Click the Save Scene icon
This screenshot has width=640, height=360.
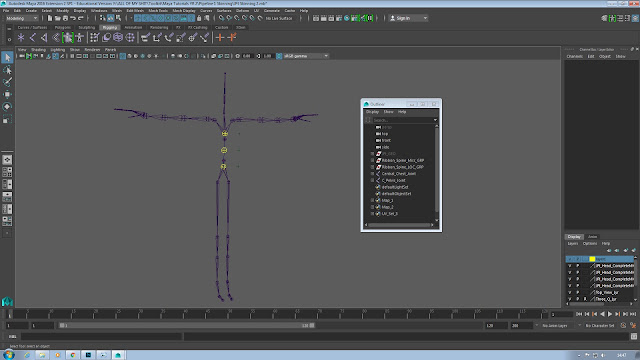click(65, 18)
